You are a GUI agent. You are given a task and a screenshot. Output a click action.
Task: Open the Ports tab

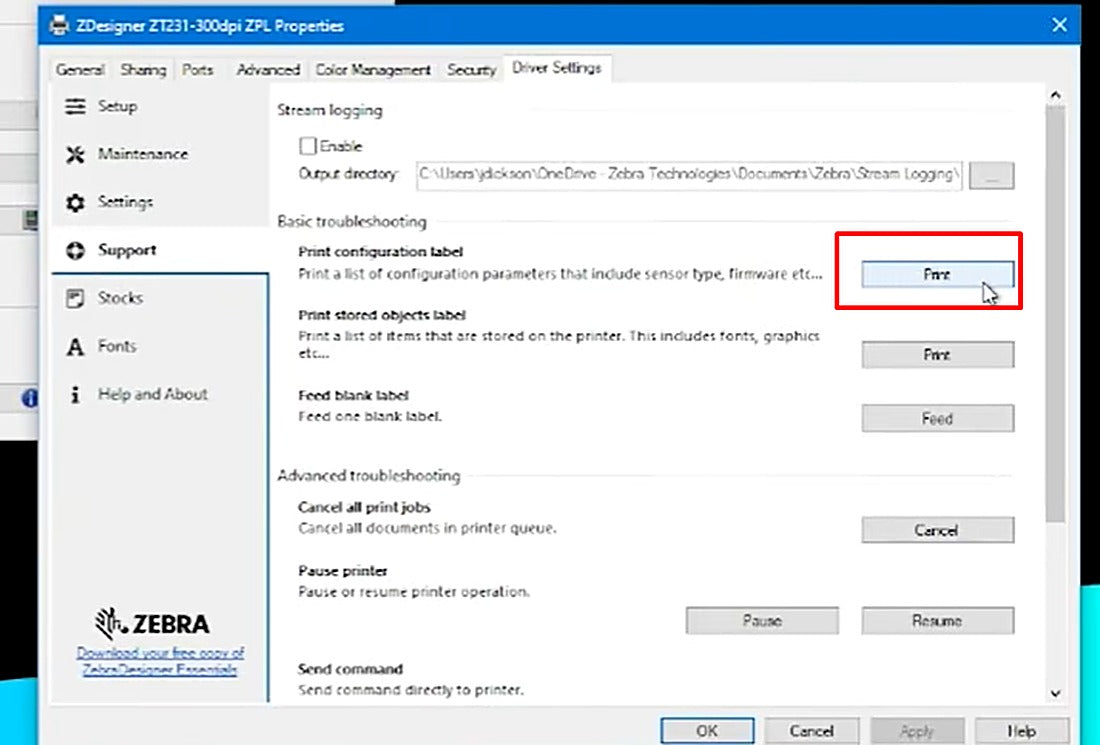click(197, 69)
